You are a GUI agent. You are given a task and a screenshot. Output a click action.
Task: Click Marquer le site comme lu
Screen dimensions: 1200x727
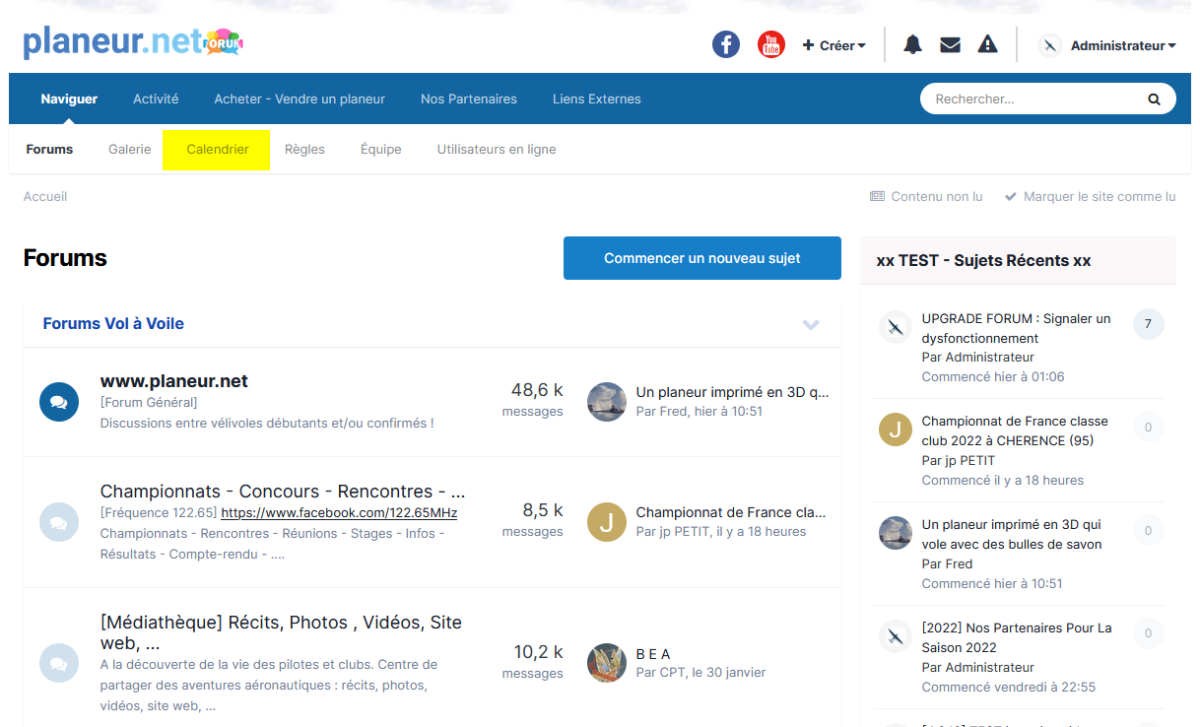click(x=1090, y=196)
